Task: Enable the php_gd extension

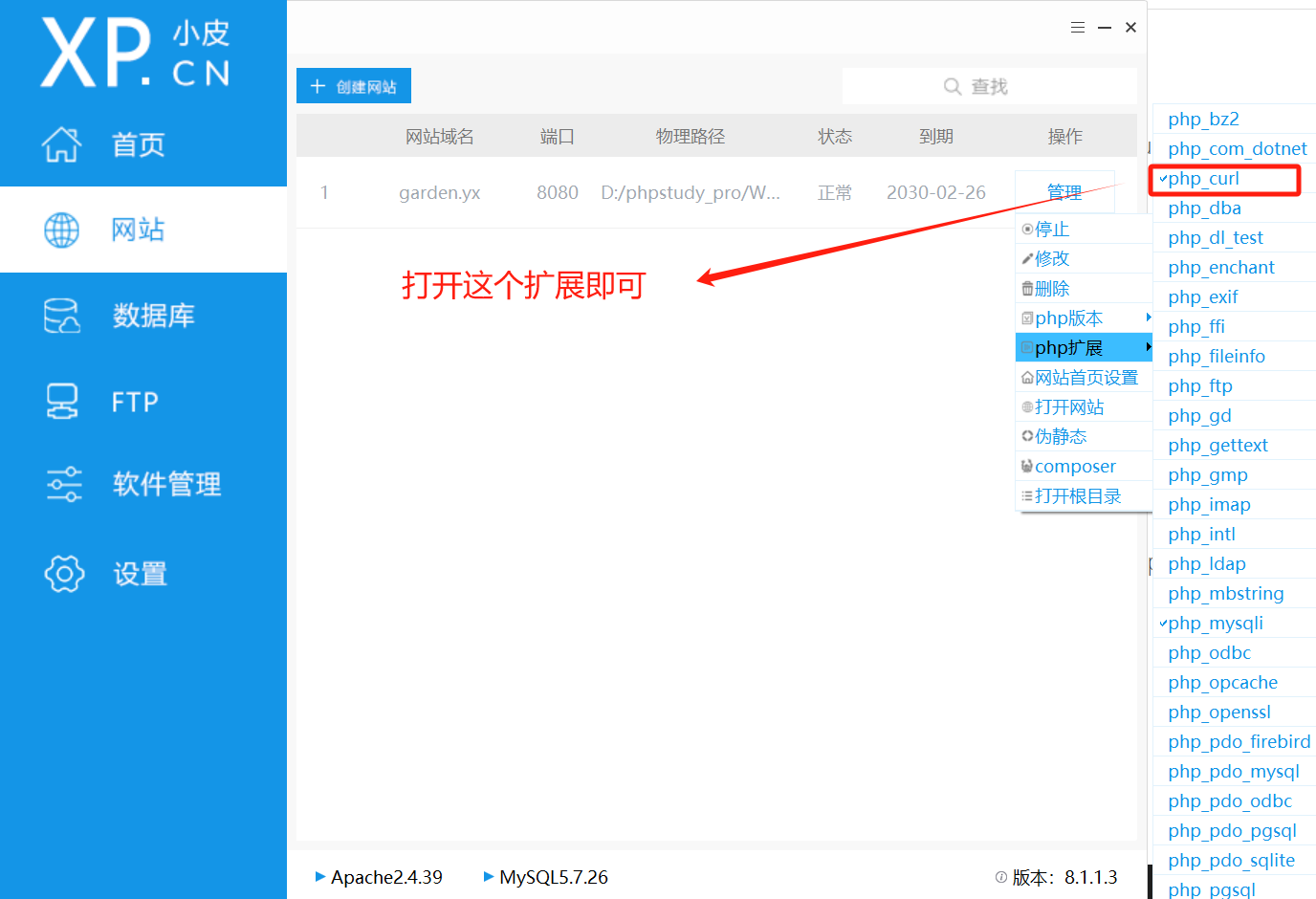Action: (1199, 415)
